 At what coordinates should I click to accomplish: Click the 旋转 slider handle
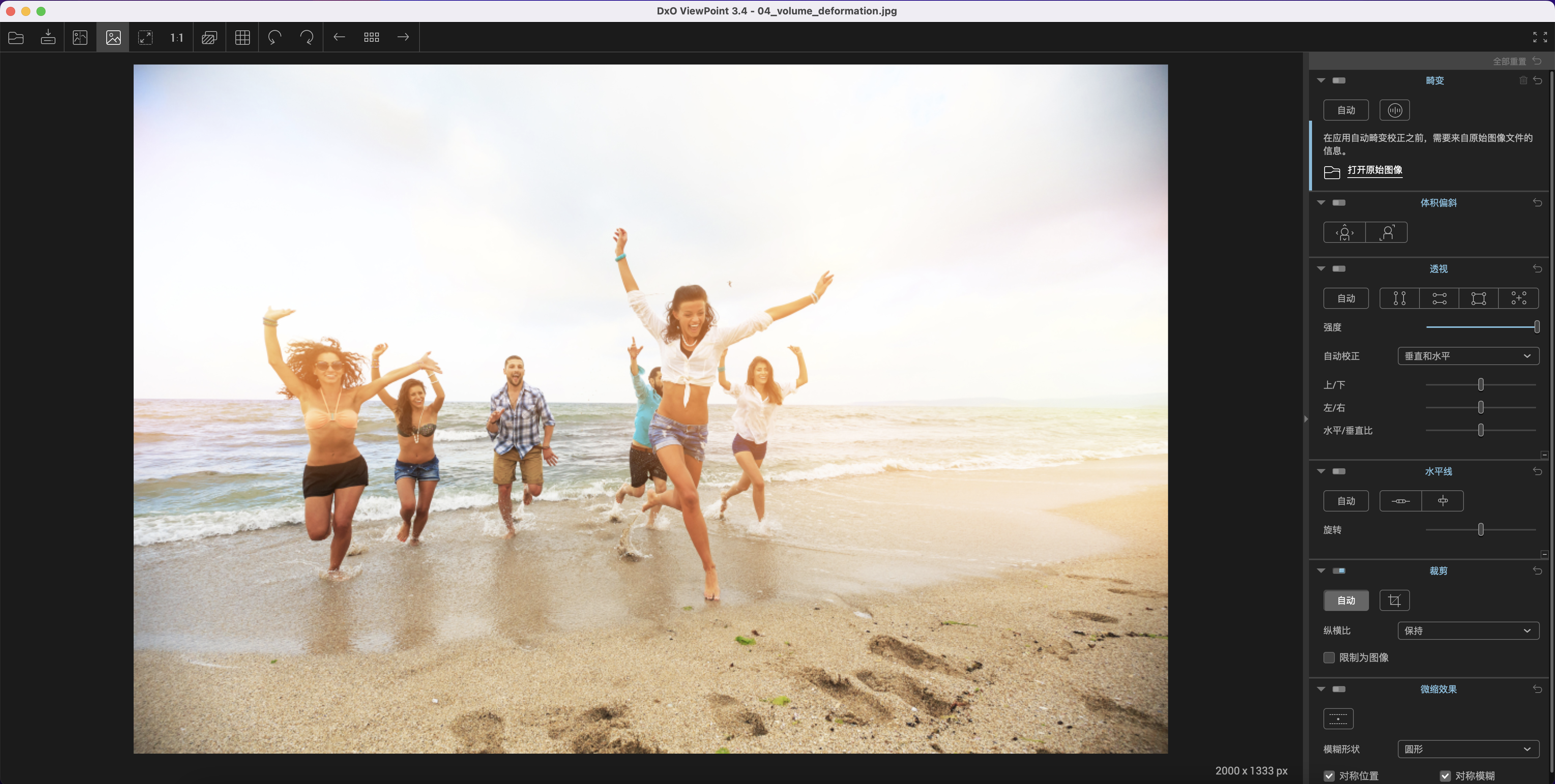tap(1480, 530)
